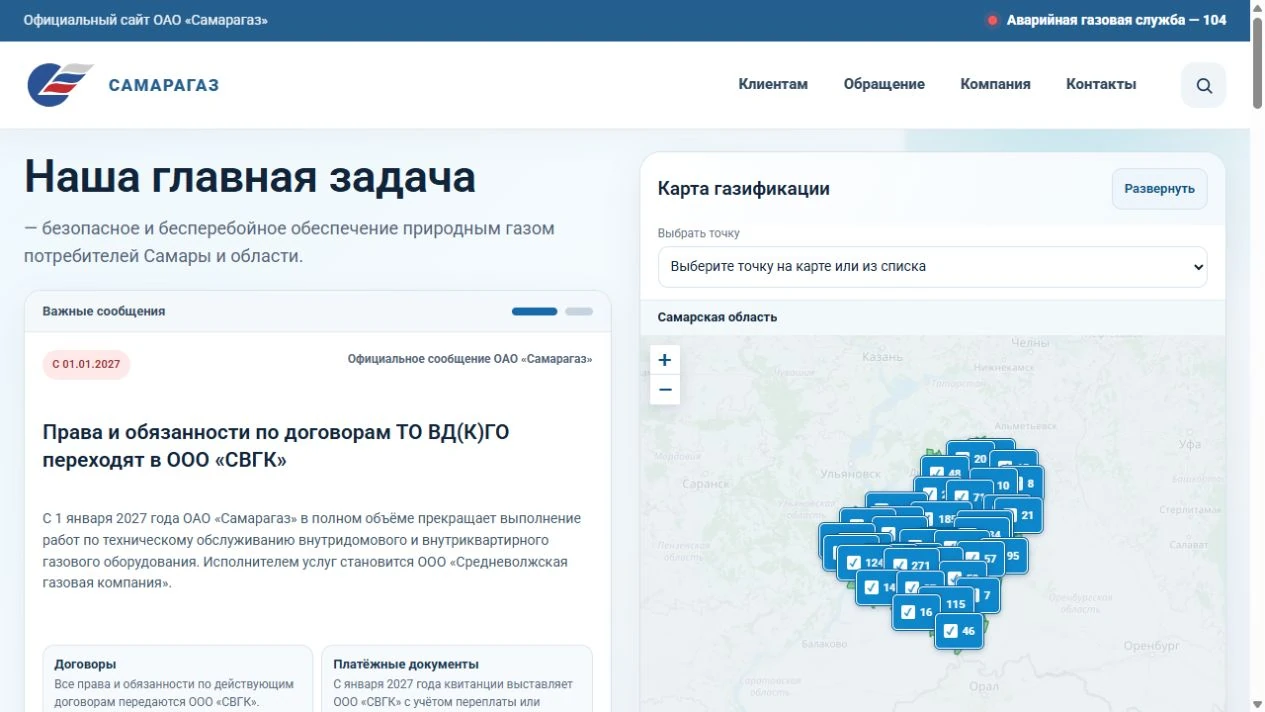The height and width of the screenshot is (712, 1265).
Task: Click Официальный сайт ОАО «Самарагаз» text
Action: click(x=146, y=20)
